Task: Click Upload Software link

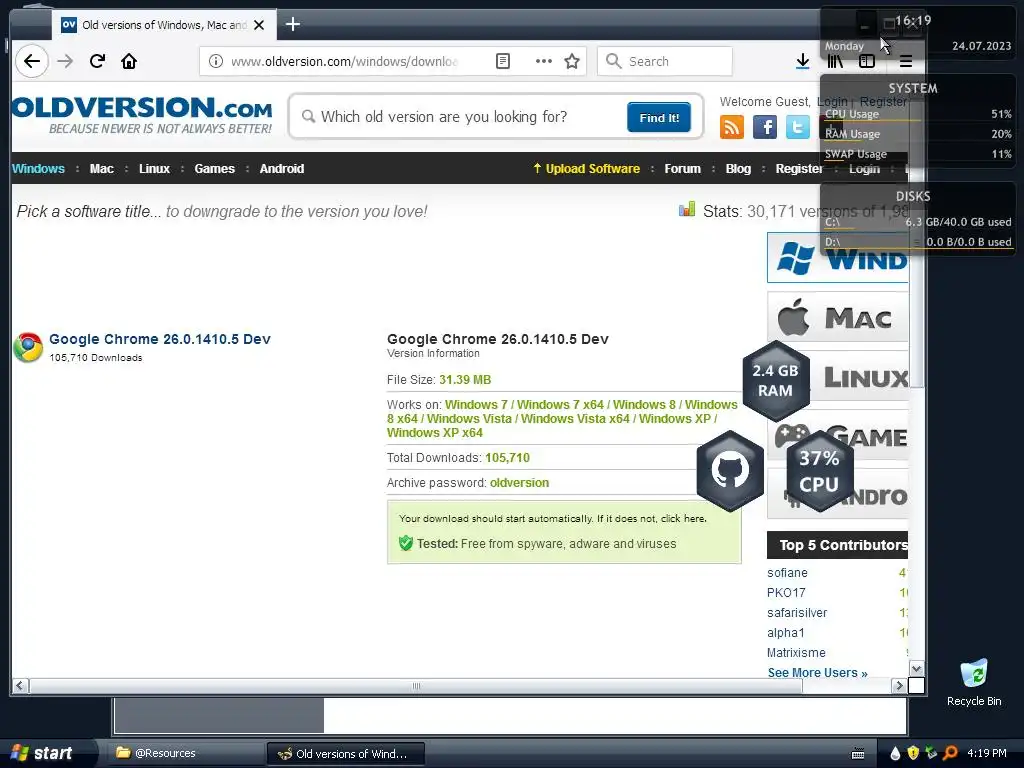Action: point(586,168)
